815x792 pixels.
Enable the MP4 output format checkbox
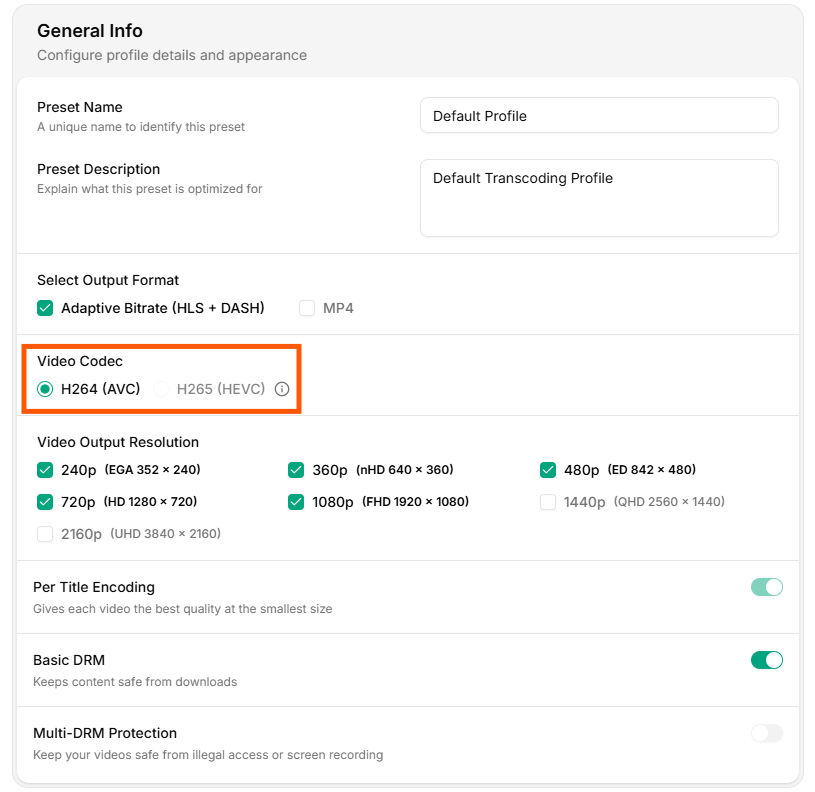(x=306, y=308)
